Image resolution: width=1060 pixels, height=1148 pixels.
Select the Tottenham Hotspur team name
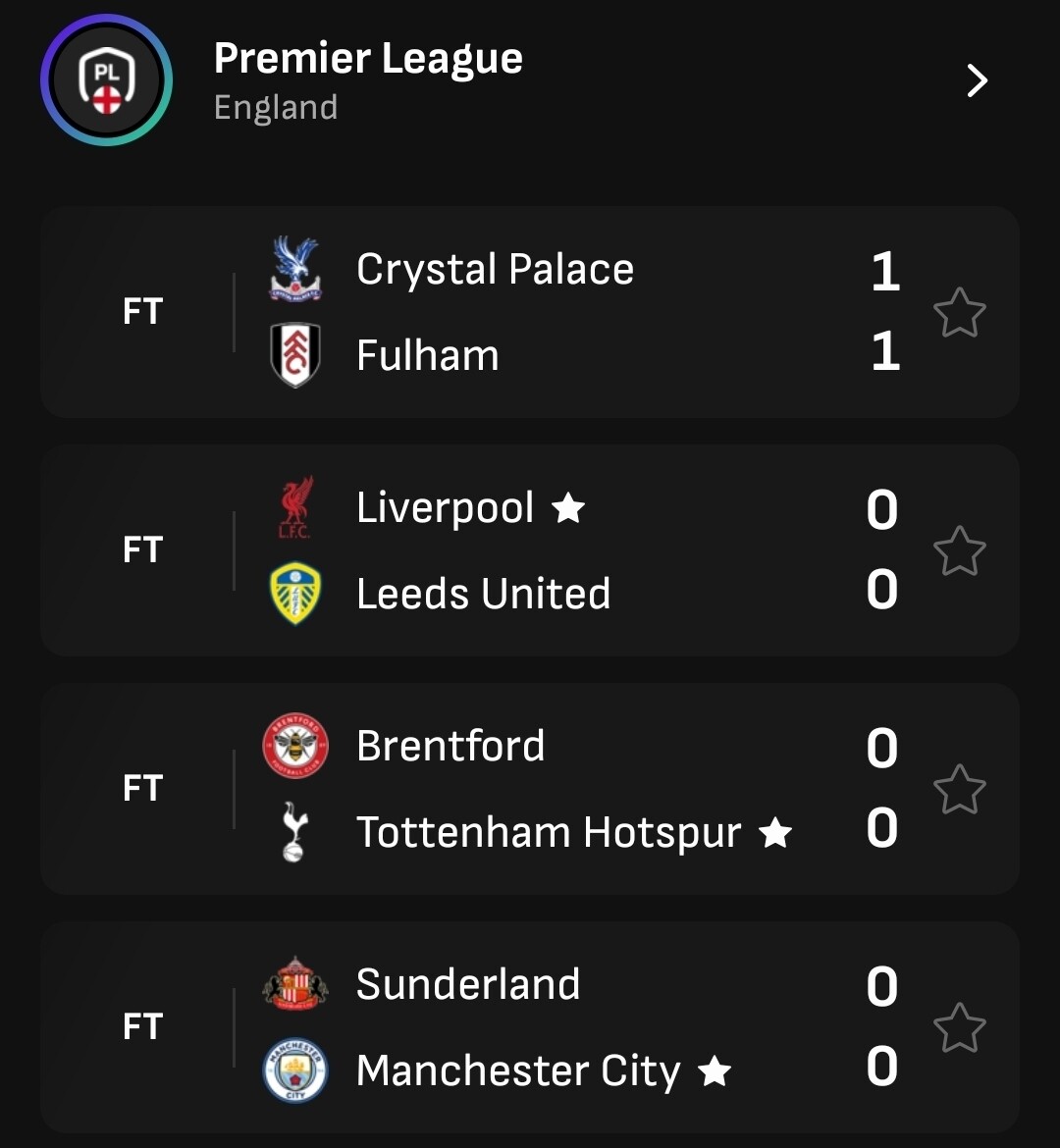point(548,832)
